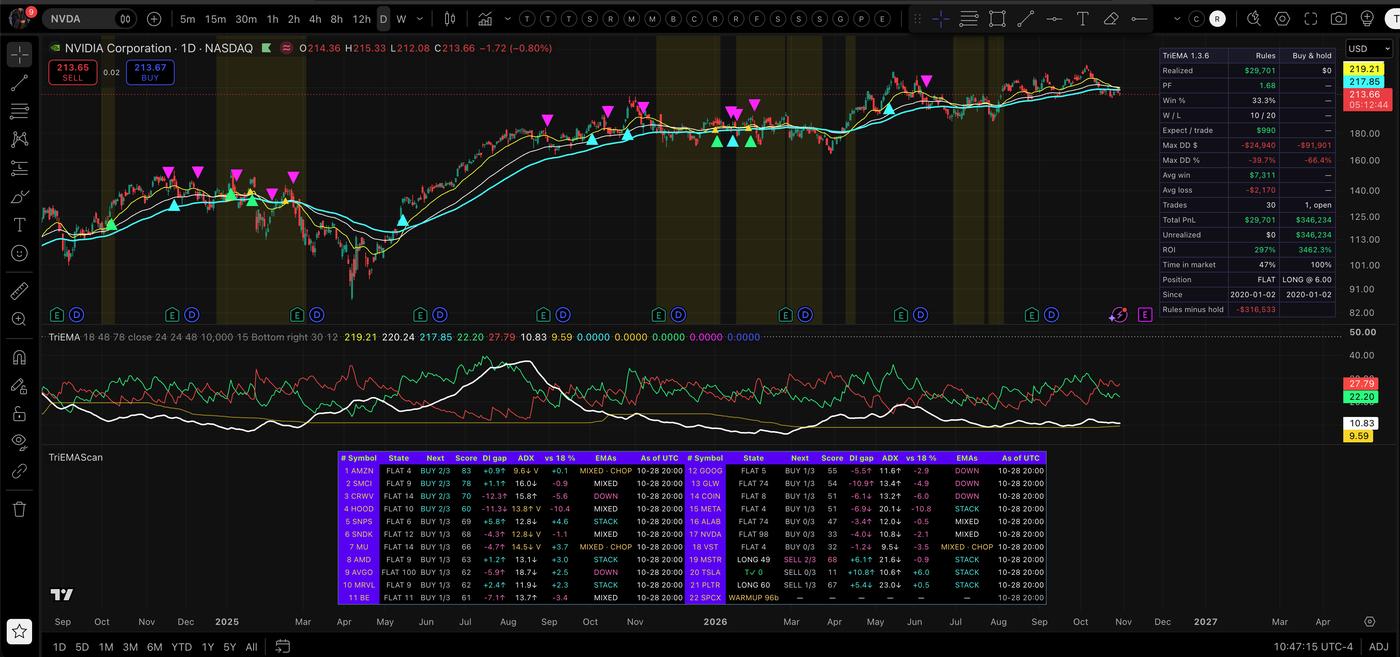Take a chart snapshot with camera icon
The height and width of the screenshot is (657, 1400).
(x=1339, y=18)
